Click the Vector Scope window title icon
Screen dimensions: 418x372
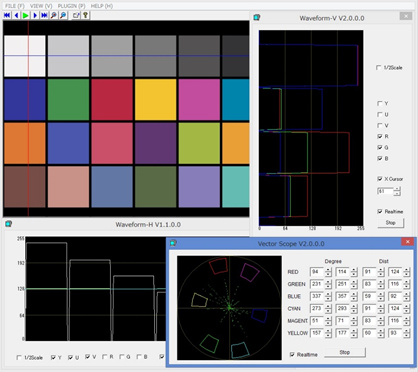pos(173,243)
